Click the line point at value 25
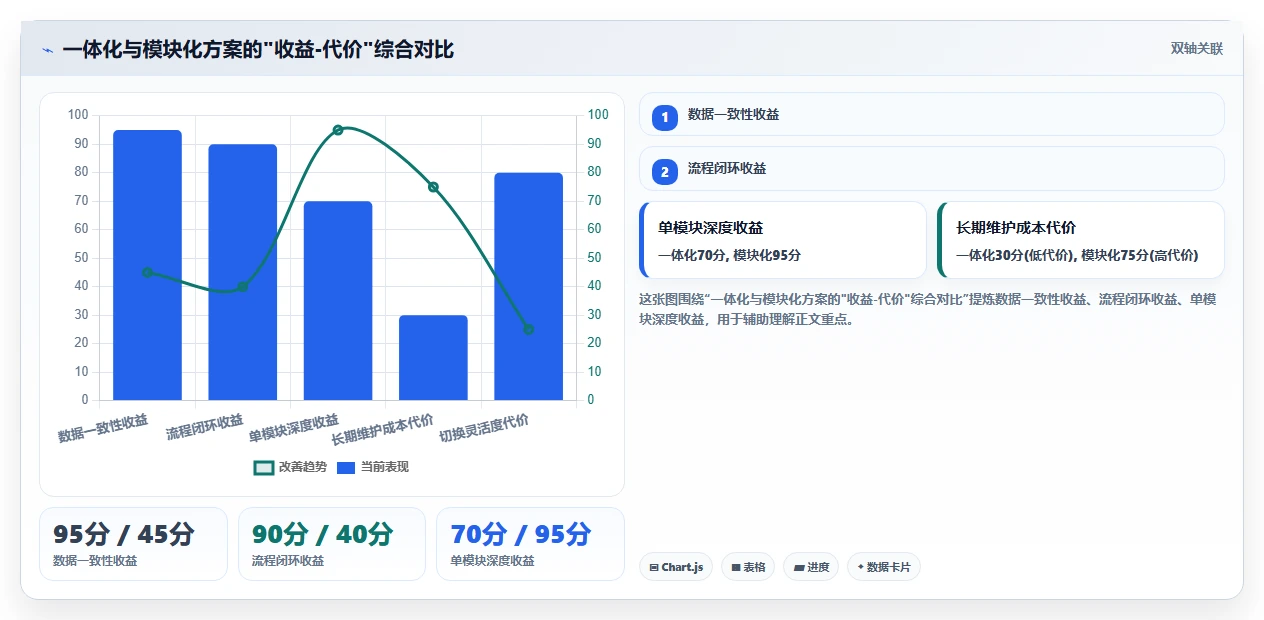The height and width of the screenshot is (620, 1264). click(x=529, y=329)
